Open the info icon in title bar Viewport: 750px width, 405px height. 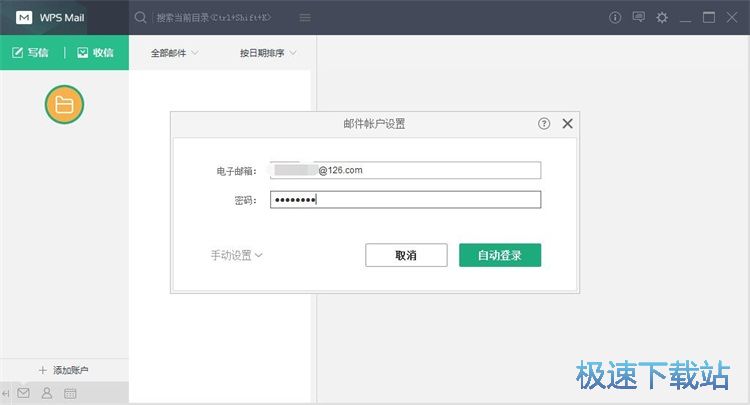(x=615, y=18)
